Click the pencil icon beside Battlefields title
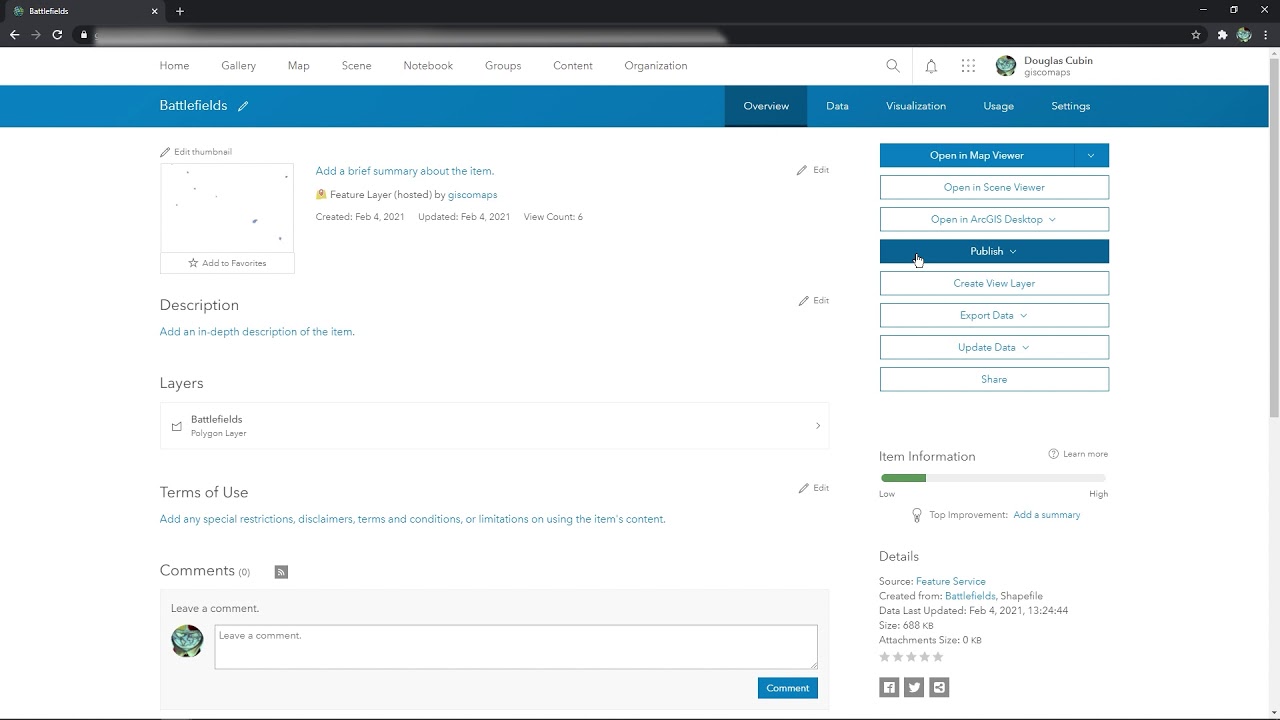 coord(243,106)
